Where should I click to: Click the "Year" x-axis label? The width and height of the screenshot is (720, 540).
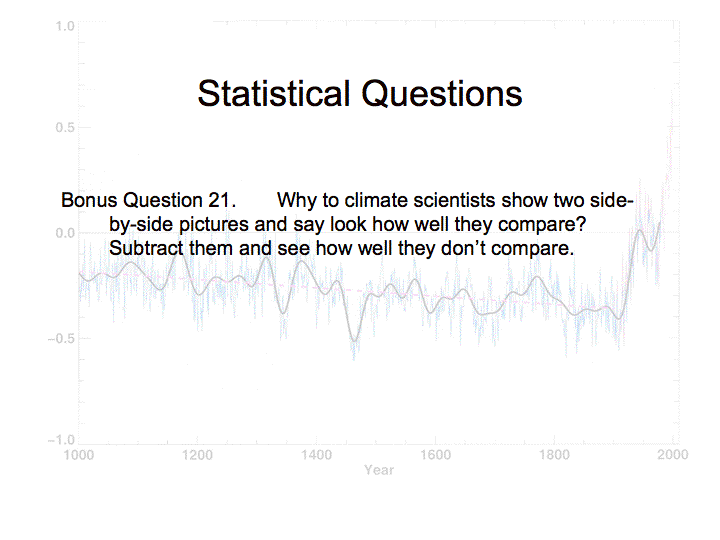click(x=379, y=470)
